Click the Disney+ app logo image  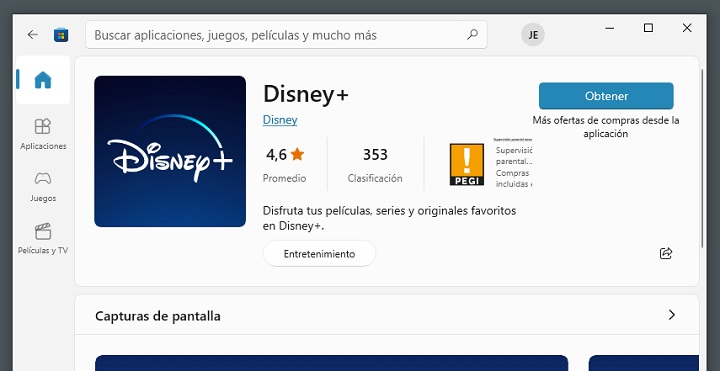170,151
